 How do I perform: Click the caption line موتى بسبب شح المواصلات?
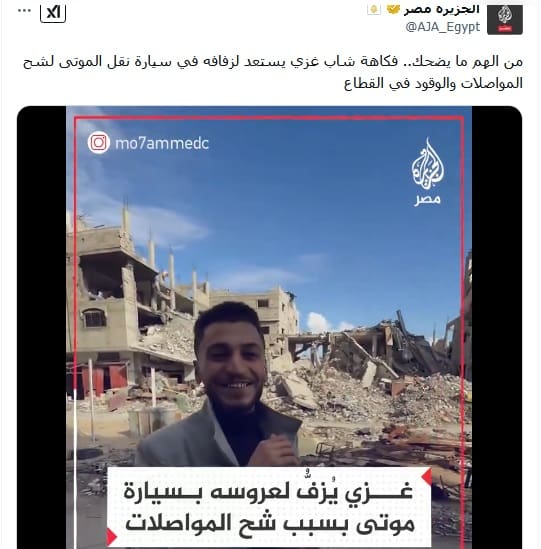click(270, 524)
